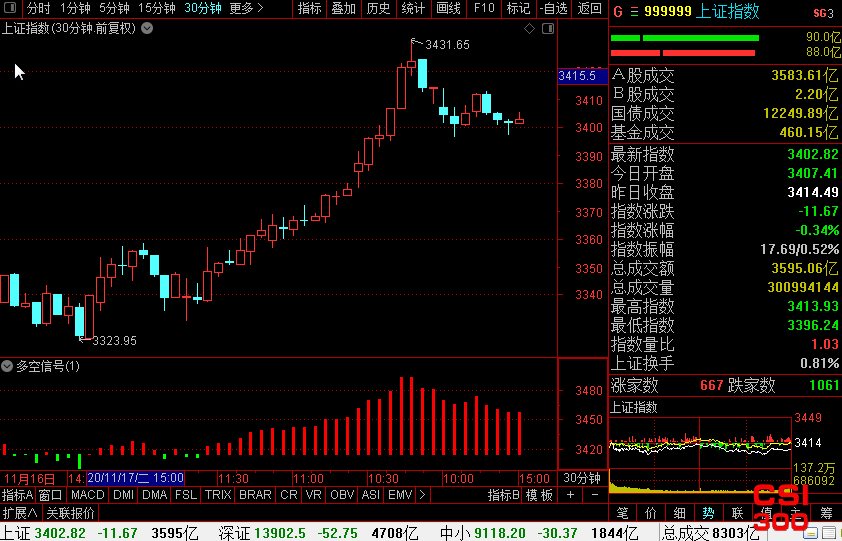The width and height of the screenshot is (842, 541).
Task: Click the 20/11/17/二 15:00 date marker
Action: (135, 478)
